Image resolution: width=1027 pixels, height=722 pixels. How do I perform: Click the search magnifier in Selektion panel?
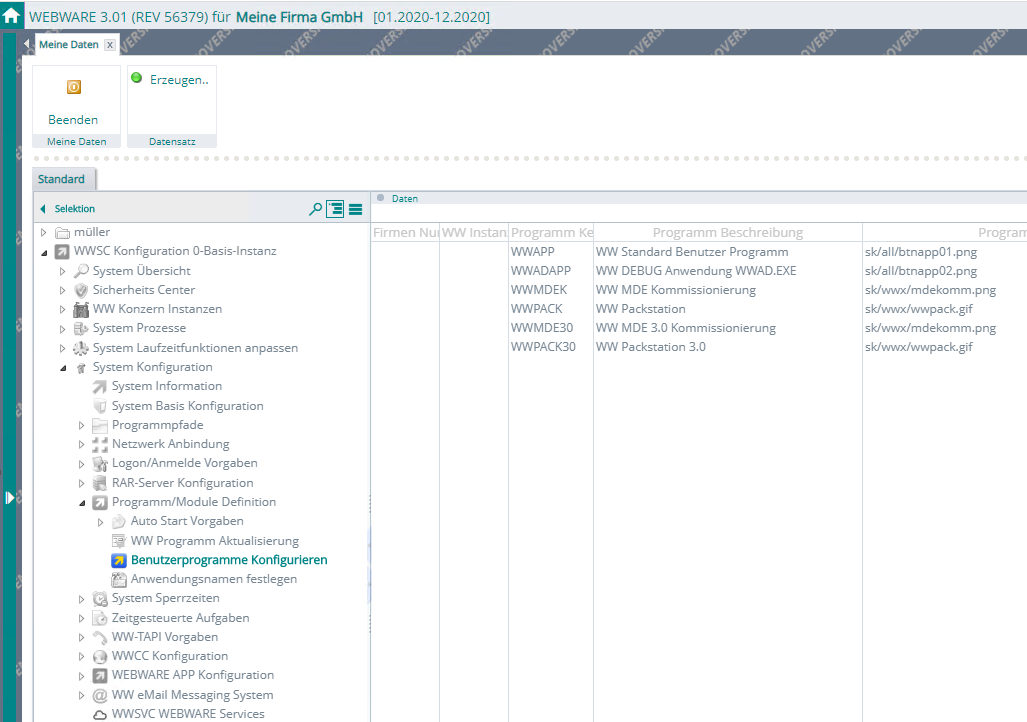coord(315,209)
